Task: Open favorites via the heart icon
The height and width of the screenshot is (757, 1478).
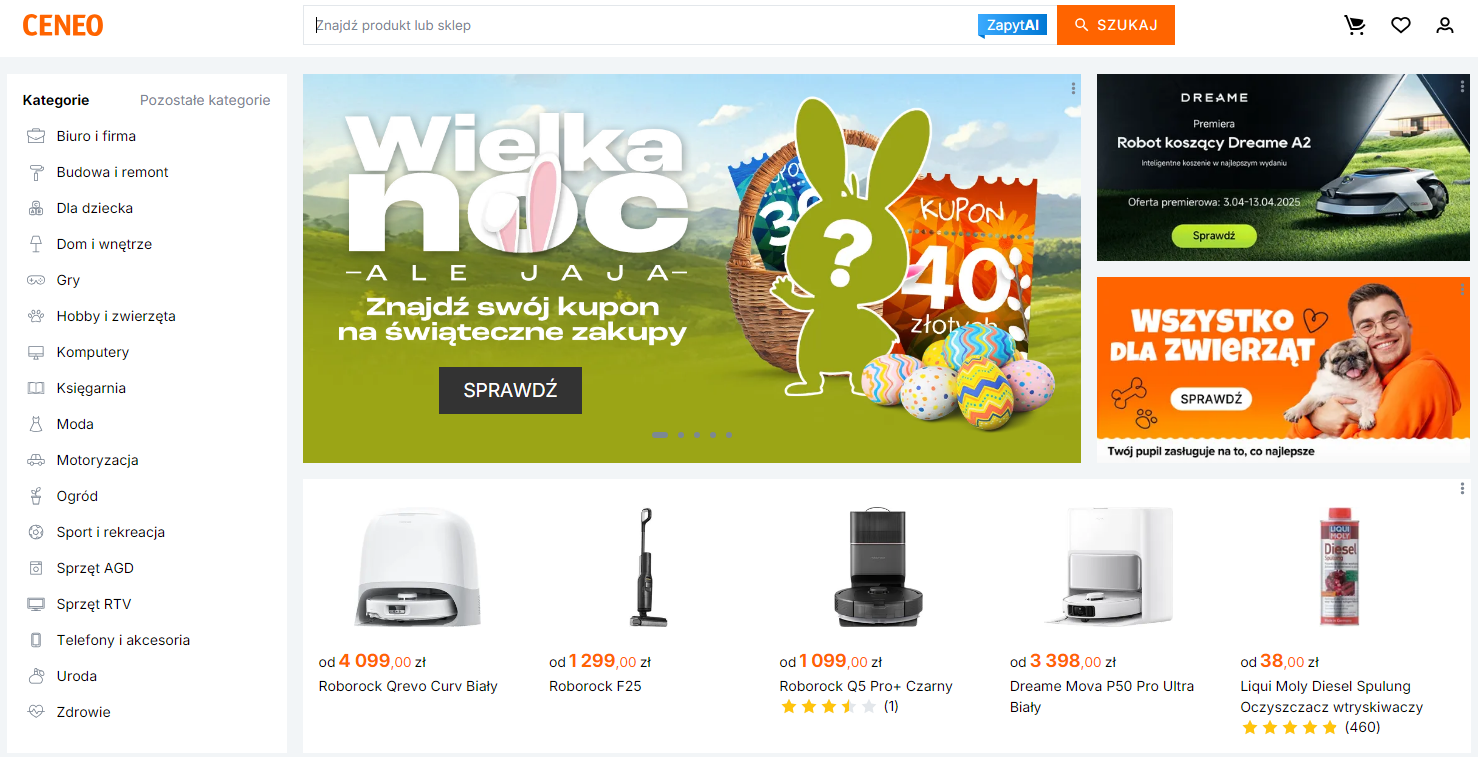Action: (x=1400, y=25)
